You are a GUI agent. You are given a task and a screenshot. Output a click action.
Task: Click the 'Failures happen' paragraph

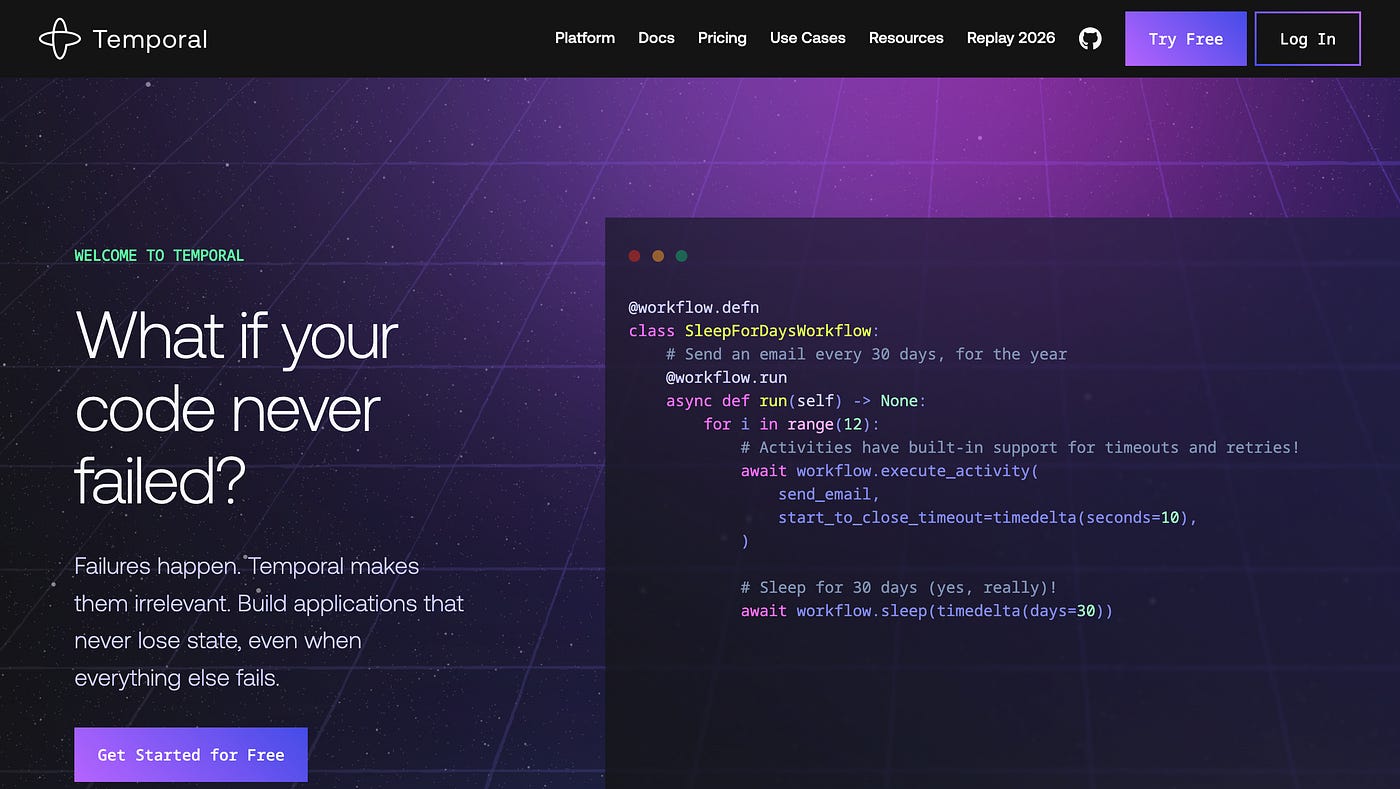click(269, 622)
